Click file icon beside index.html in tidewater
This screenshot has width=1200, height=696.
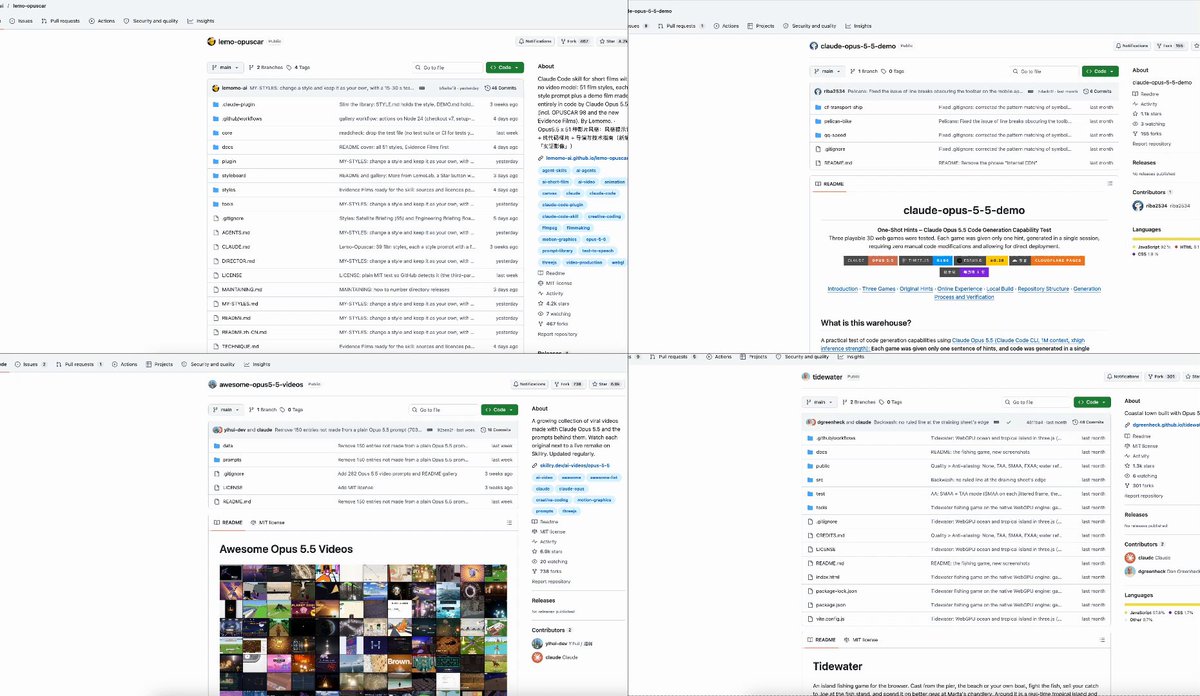pyautogui.click(x=809, y=577)
